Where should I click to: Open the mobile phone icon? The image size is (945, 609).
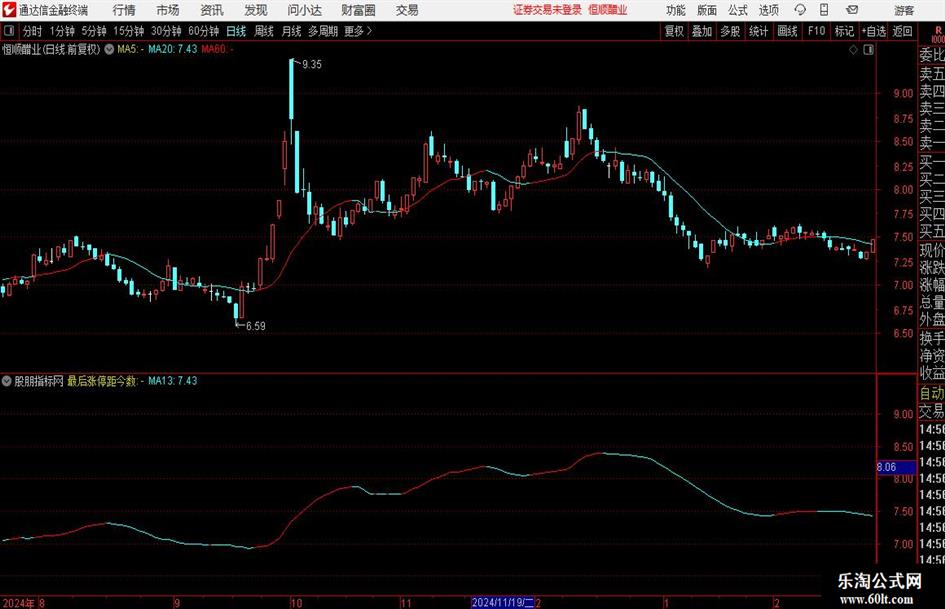click(x=824, y=10)
